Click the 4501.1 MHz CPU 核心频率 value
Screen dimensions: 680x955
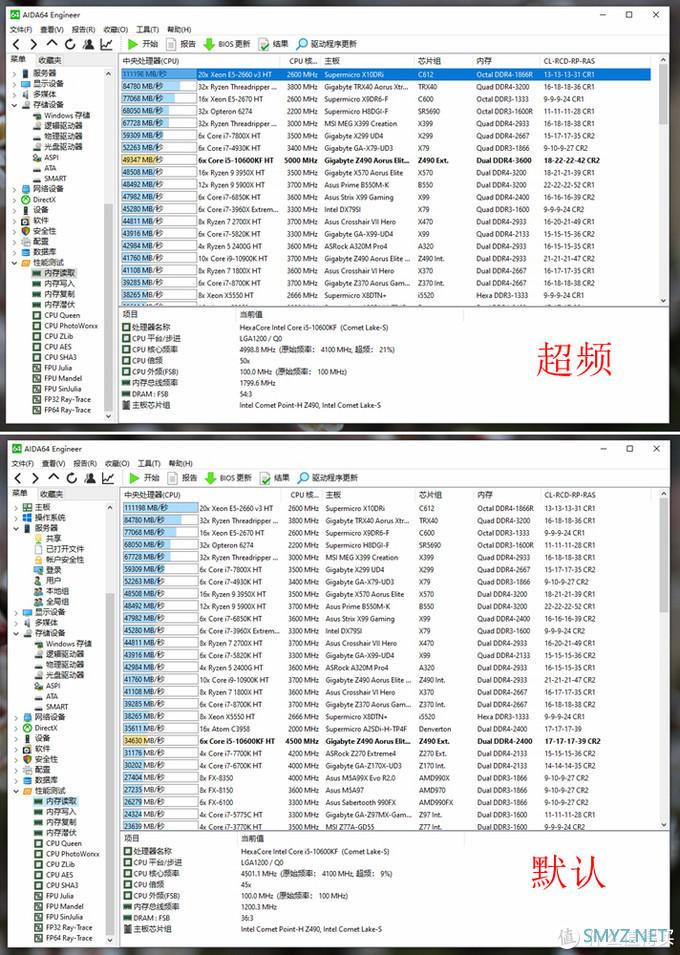pyautogui.click(x=317, y=873)
